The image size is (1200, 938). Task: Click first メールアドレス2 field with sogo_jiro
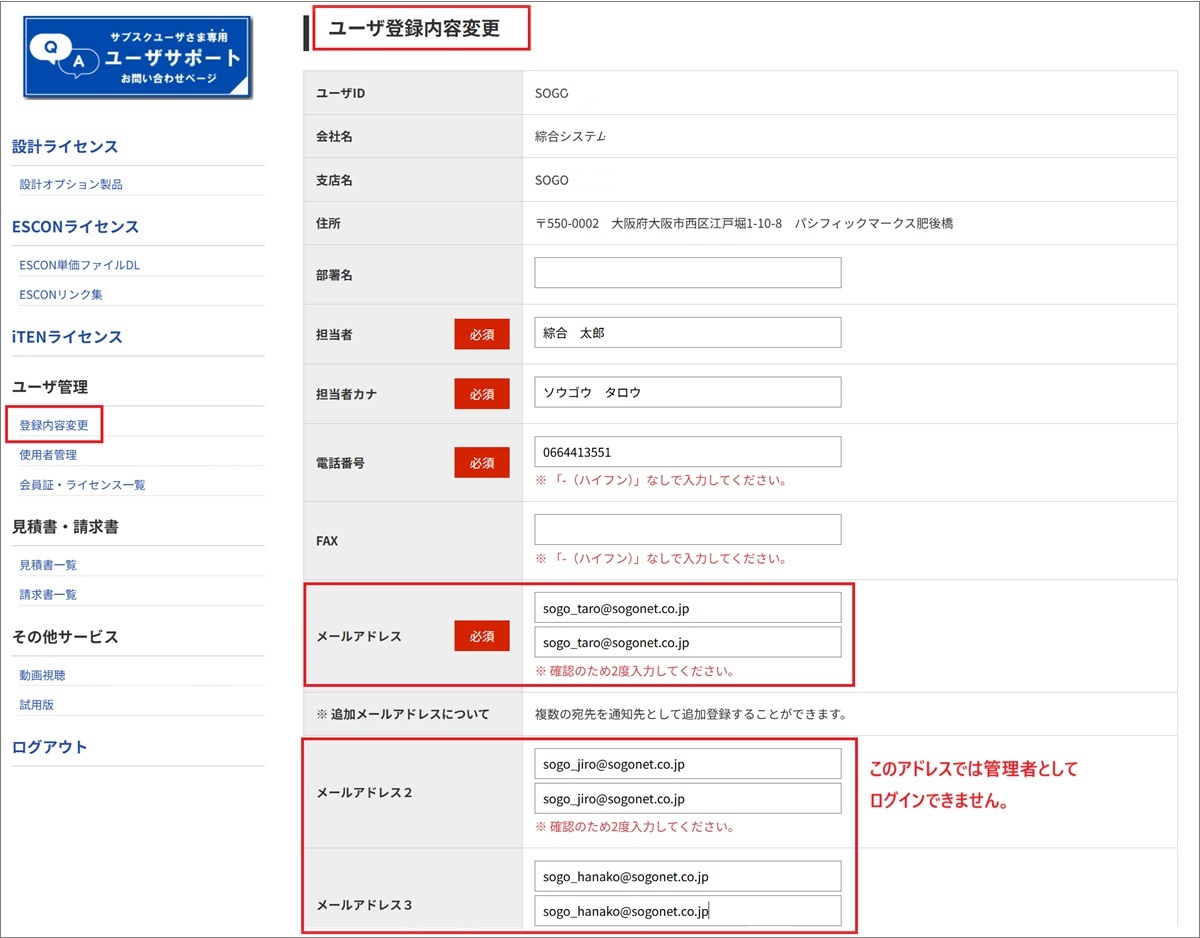point(687,764)
